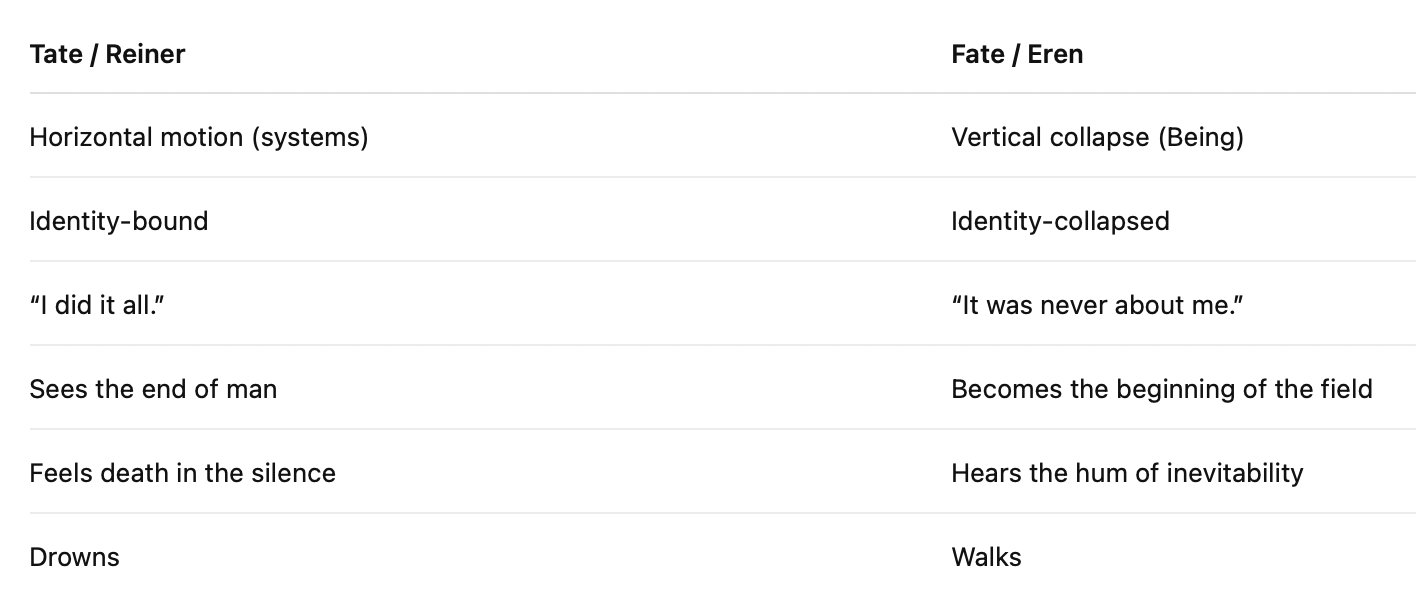Select the "Identity-bound" cell
Image resolution: width=1416 pixels, height=606 pixels.
coord(119,221)
